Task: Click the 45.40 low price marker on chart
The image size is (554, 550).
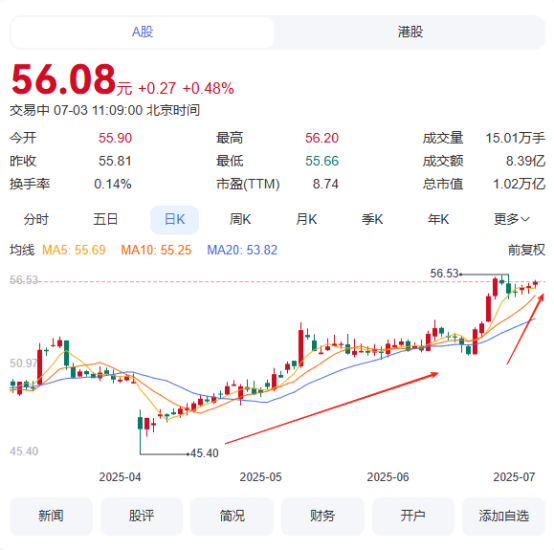Action: click(x=204, y=453)
